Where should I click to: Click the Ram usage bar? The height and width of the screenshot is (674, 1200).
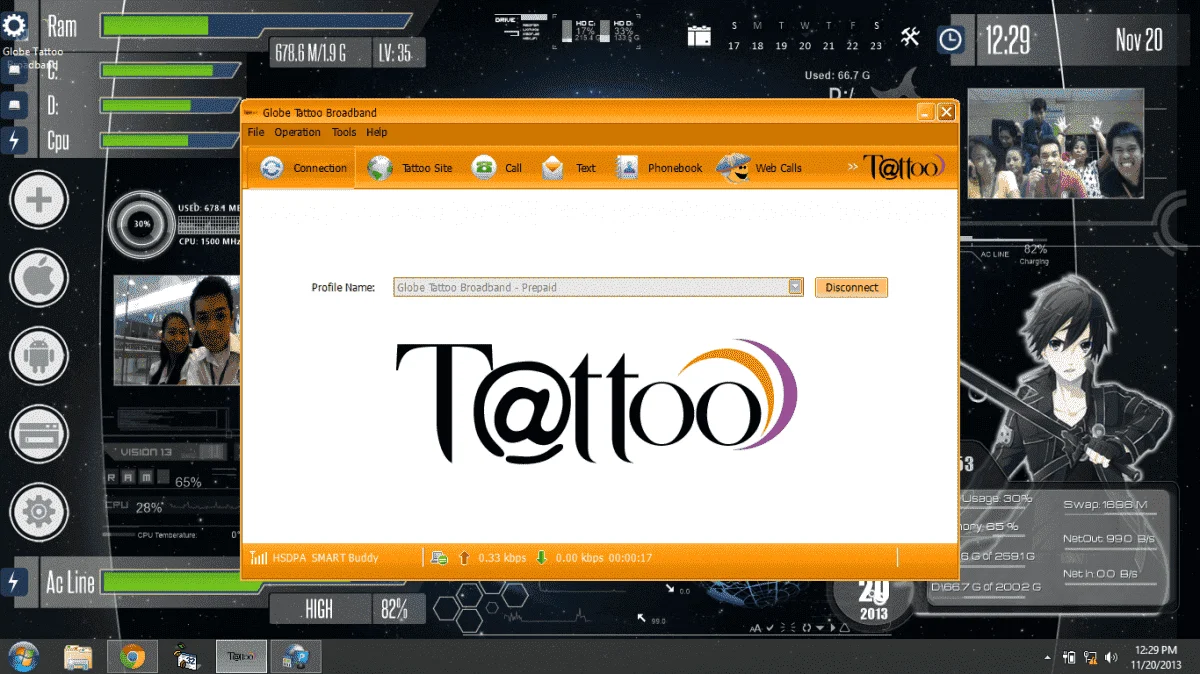pos(257,25)
